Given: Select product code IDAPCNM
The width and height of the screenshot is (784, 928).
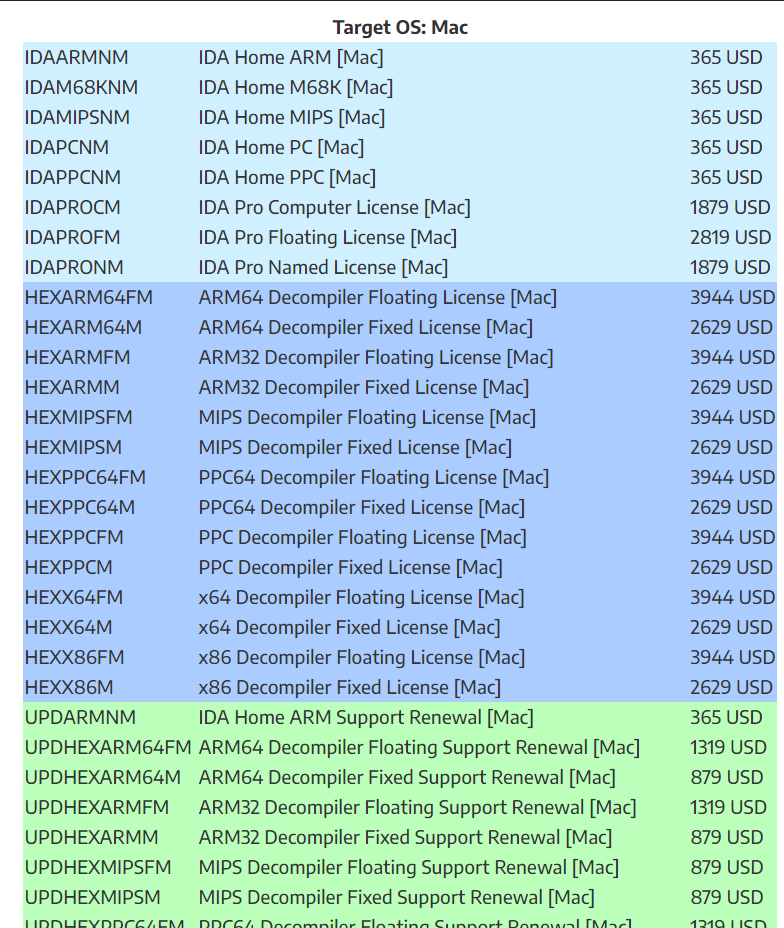Looking at the screenshot, I should click(x=67, y=147).
